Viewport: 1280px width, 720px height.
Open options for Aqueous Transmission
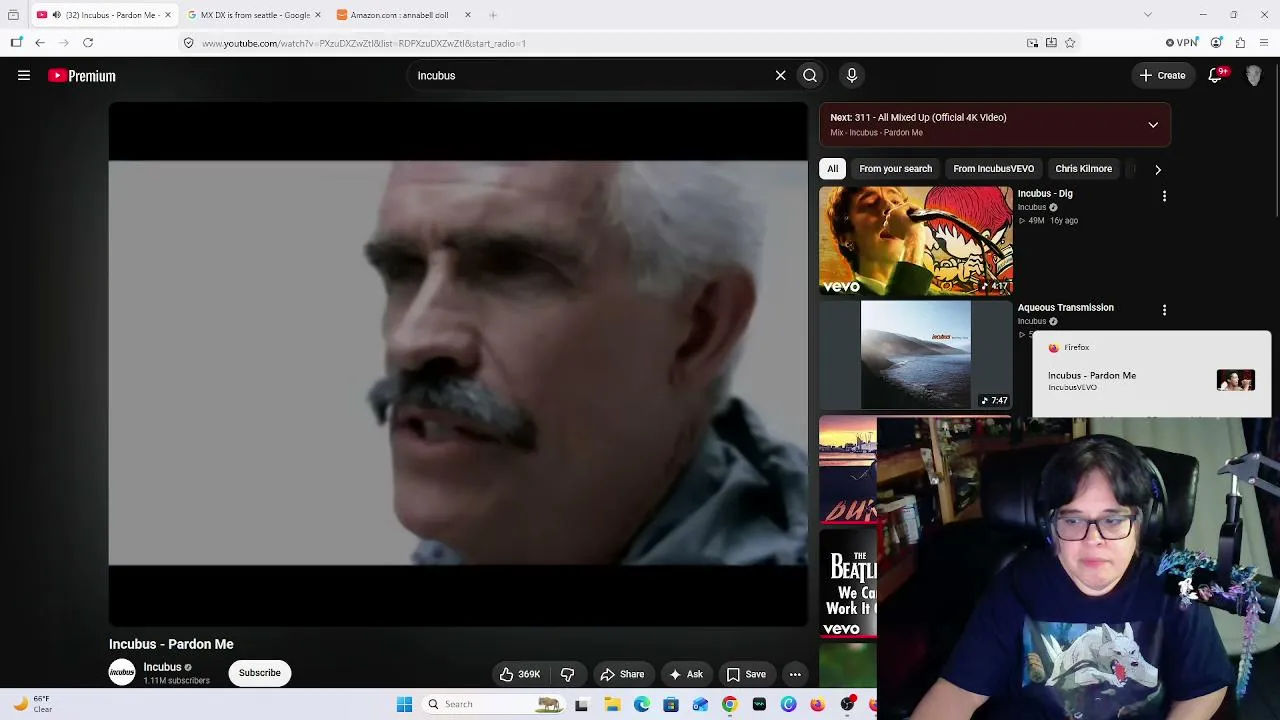tap(1164, 310)
